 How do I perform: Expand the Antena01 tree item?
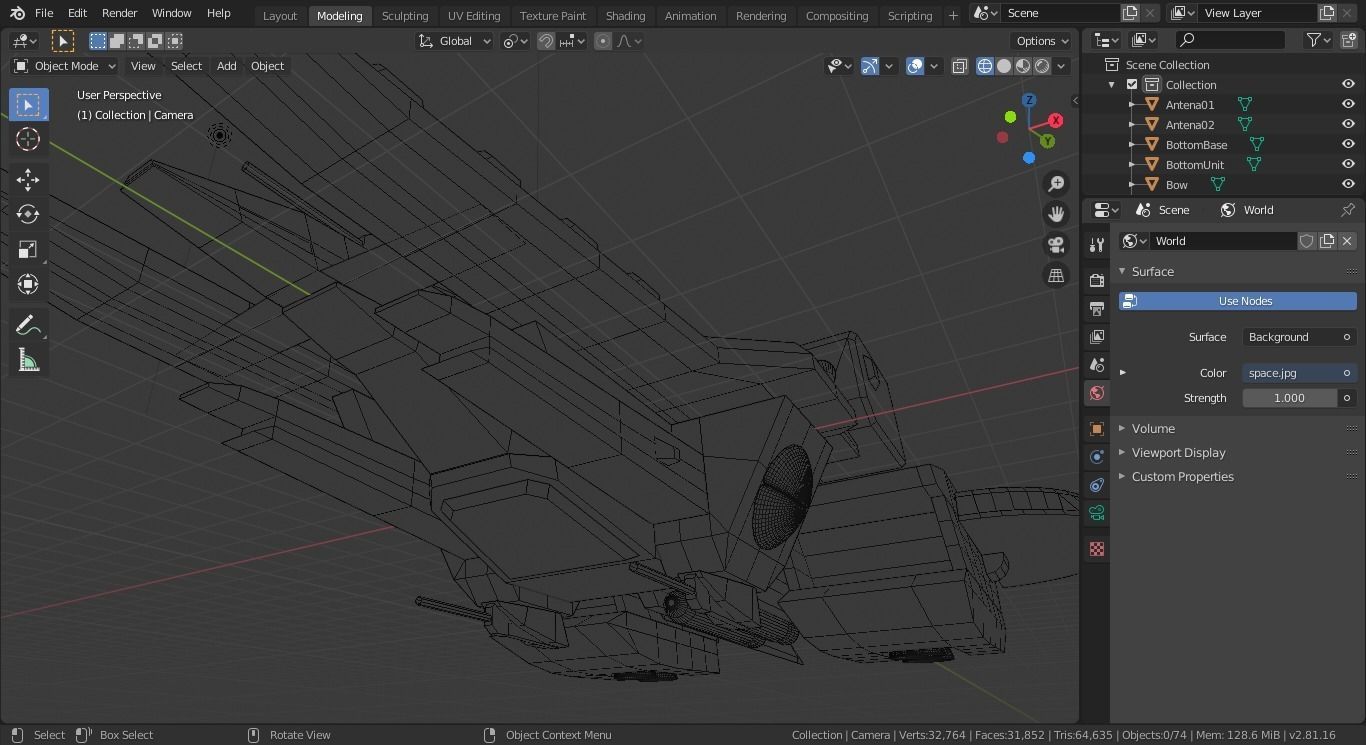(x=1132, y=105)
